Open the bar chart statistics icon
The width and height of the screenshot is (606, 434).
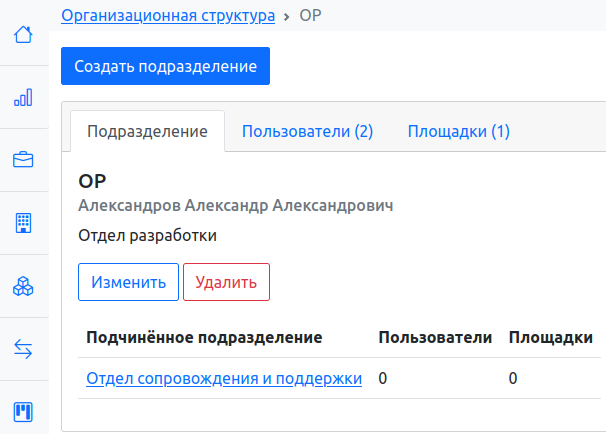(23, 97)
